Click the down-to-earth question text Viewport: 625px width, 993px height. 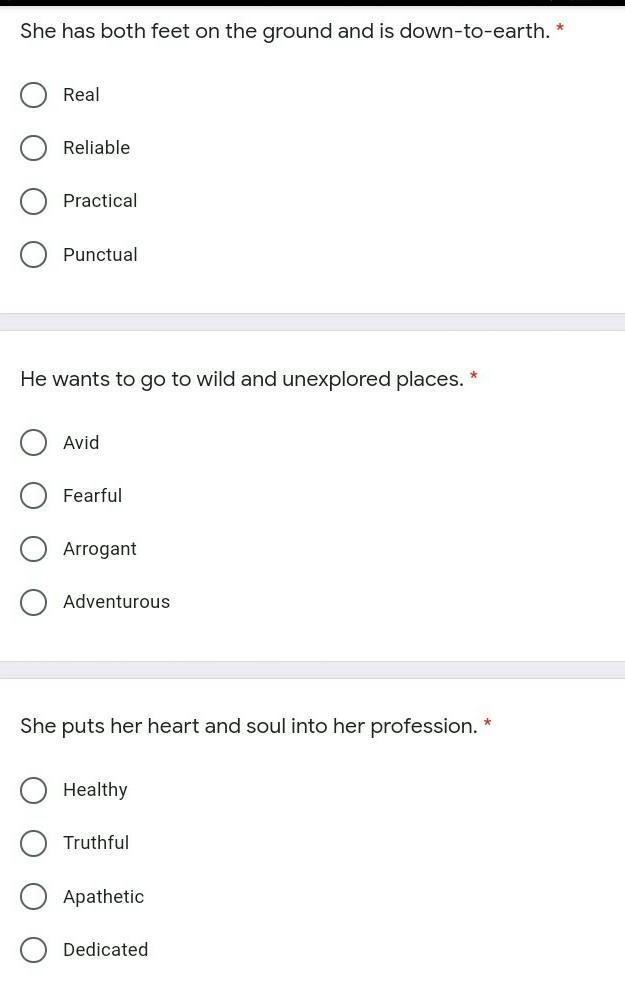285,31
